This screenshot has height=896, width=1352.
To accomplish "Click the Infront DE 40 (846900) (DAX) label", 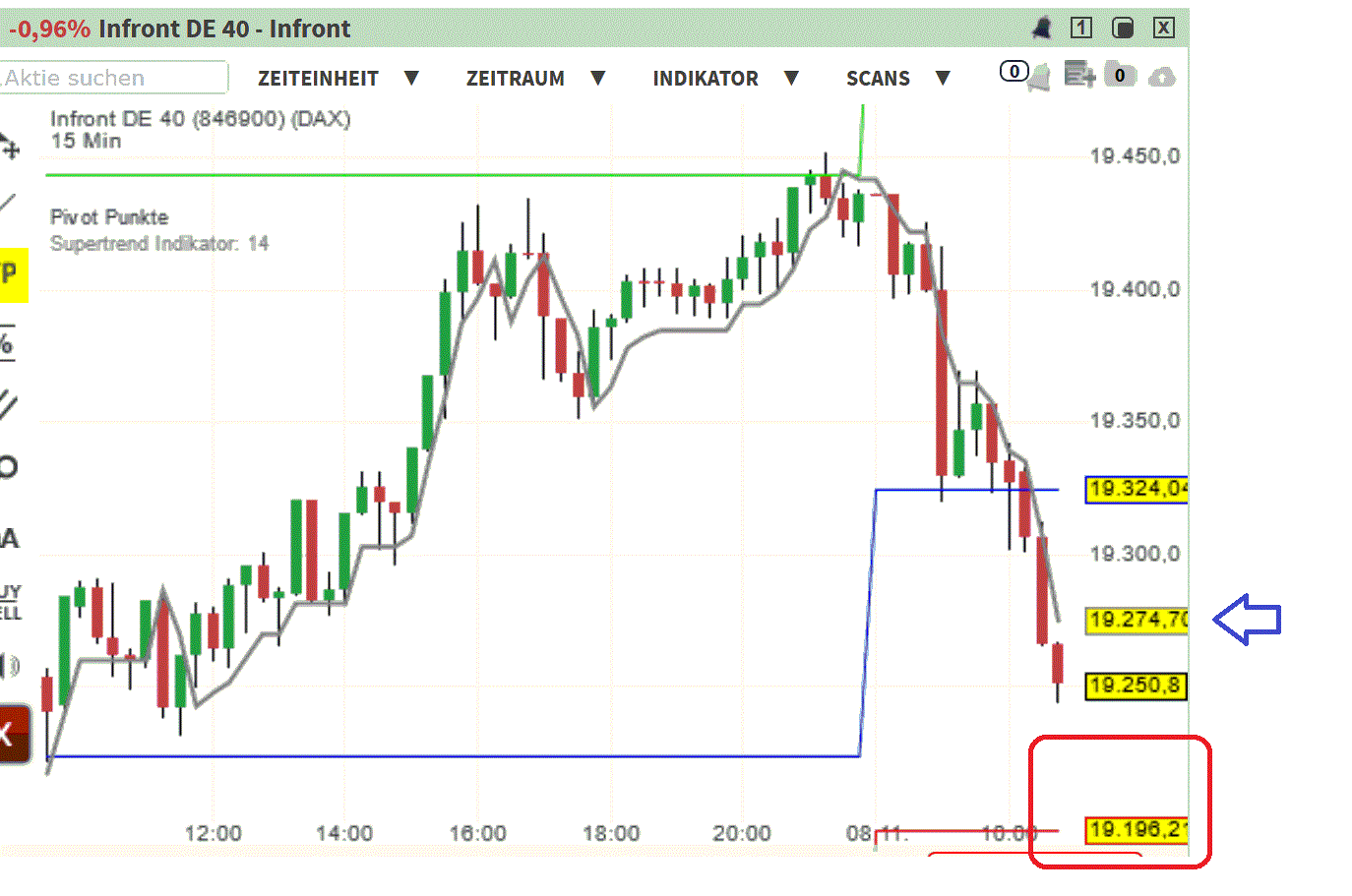I will click(201, 119).
